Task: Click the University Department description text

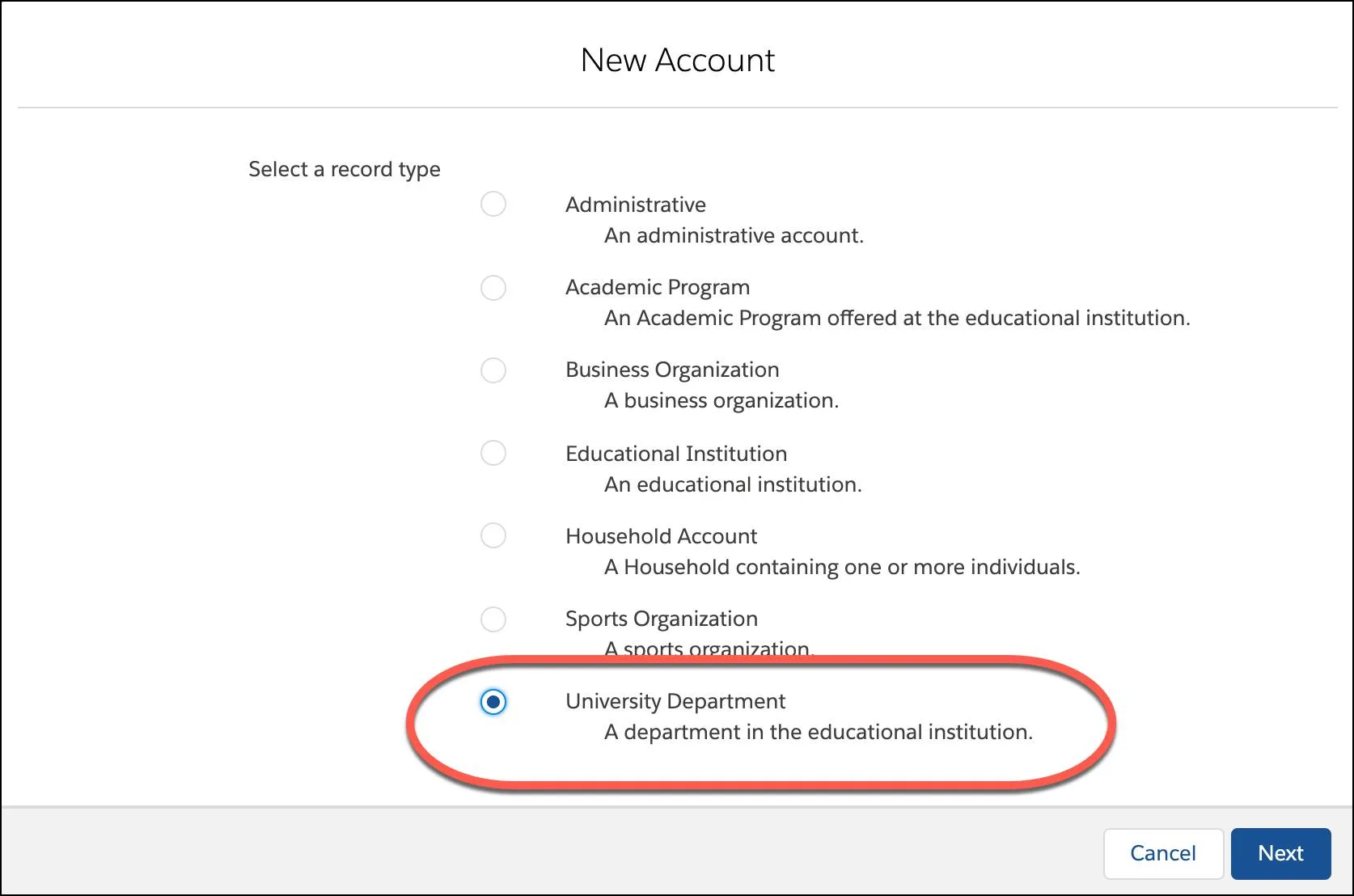Action: pos(818,732)
